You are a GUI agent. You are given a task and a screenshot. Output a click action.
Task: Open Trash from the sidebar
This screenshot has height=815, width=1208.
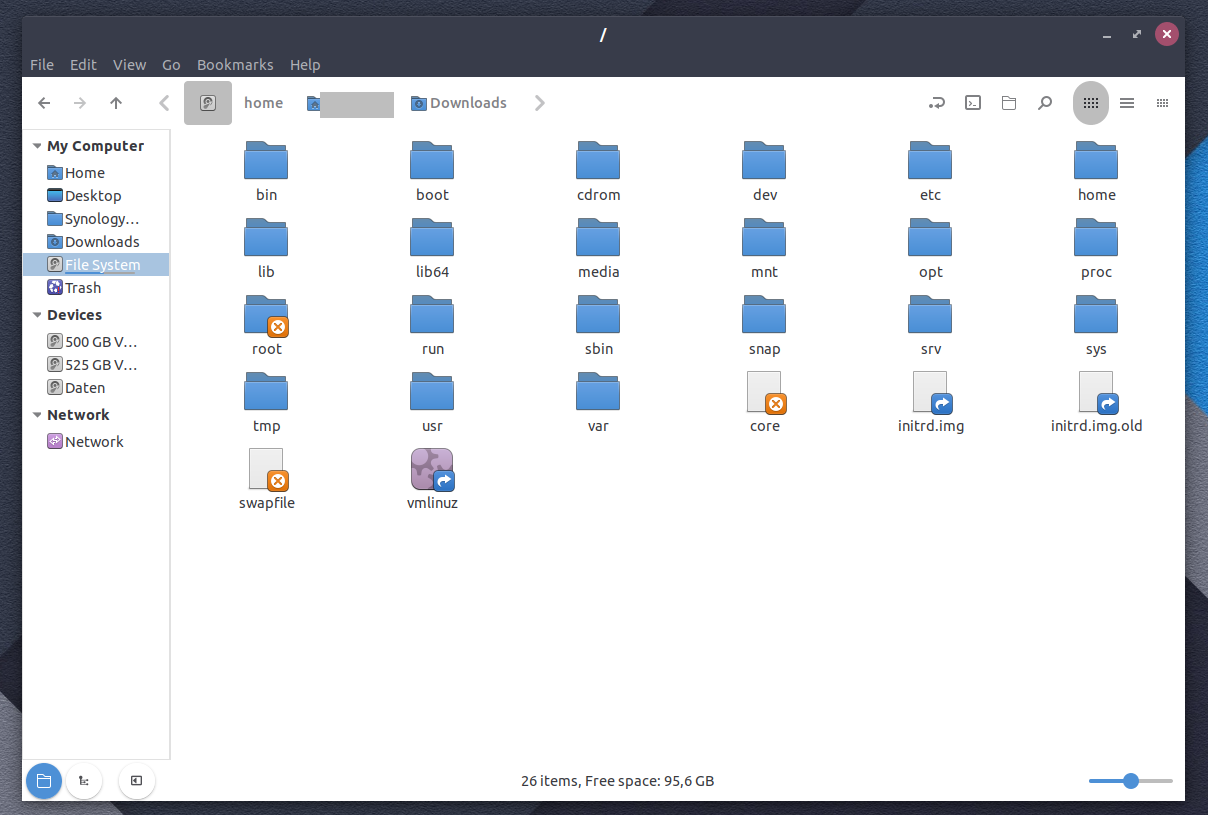coord(83,288)
